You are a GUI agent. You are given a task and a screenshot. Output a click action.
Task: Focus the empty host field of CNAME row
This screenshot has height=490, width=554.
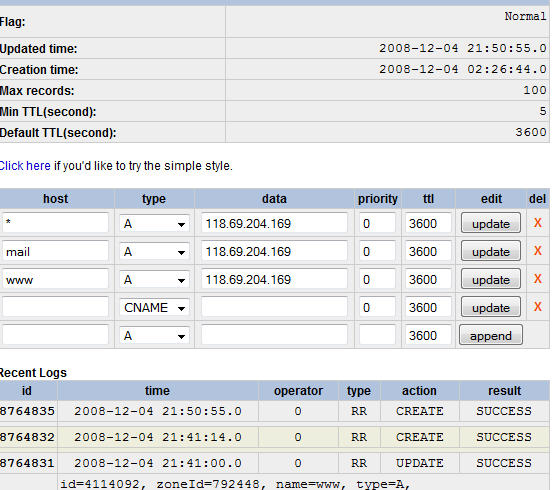[x=55, y=307]
